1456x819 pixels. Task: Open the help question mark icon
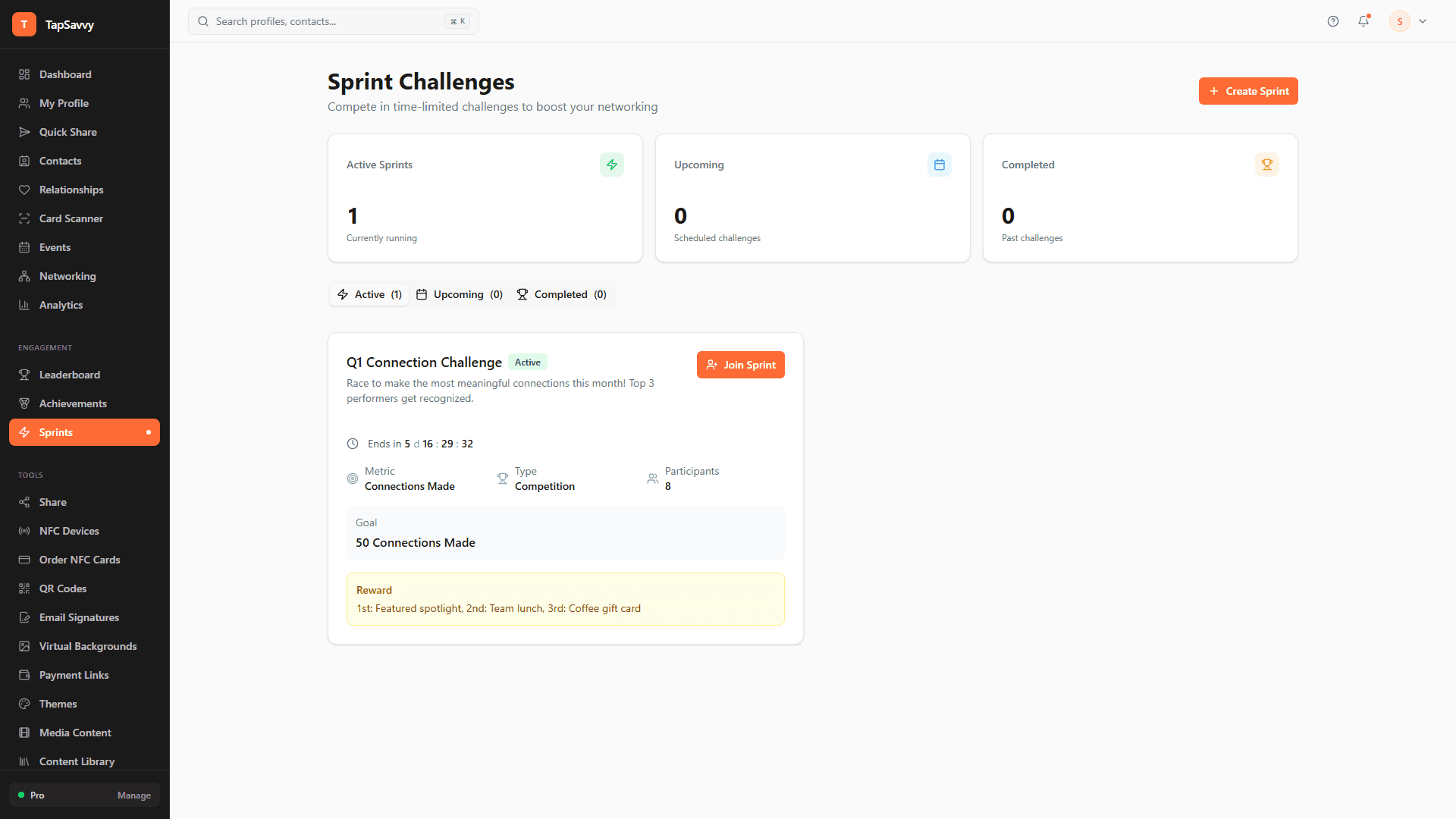tap(1333, 21)
